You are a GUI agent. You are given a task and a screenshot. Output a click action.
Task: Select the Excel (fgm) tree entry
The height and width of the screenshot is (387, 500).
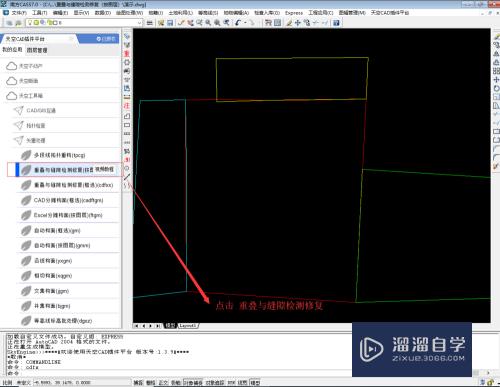(x=68, y=215)
